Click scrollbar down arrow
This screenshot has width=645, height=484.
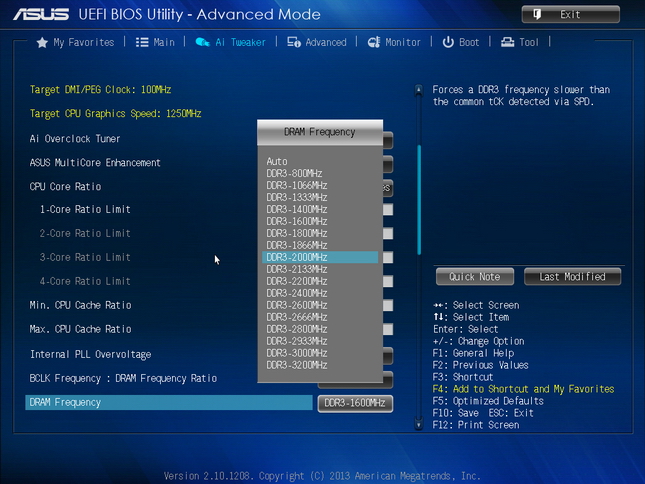[x=418, y=424]
